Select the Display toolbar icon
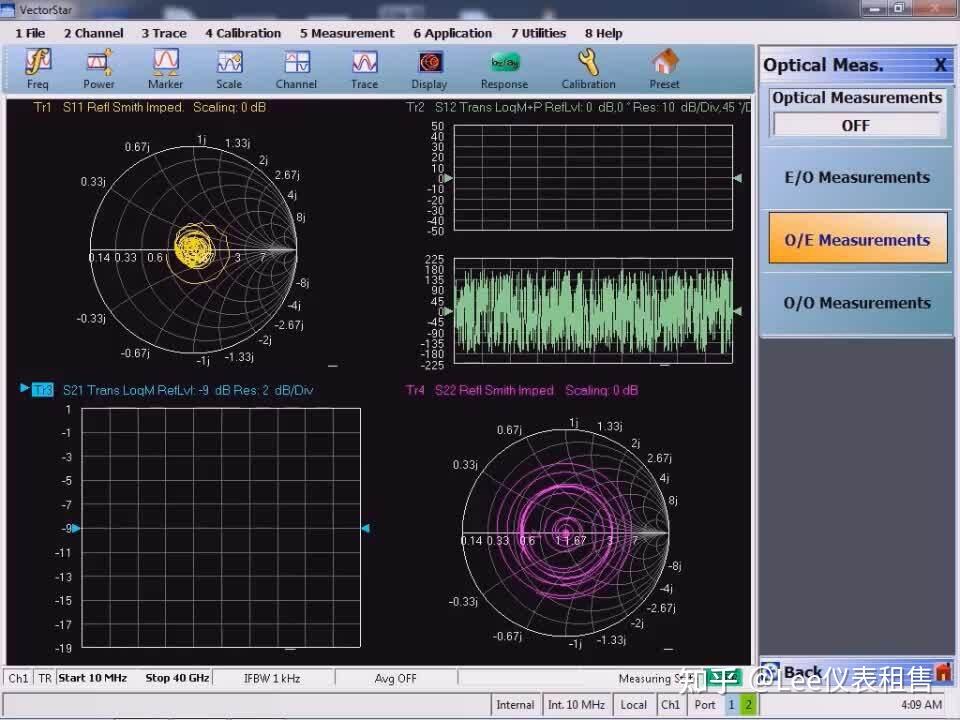This screenshot has height=720, width=960. pyautogui.click(x=429, y=68)
